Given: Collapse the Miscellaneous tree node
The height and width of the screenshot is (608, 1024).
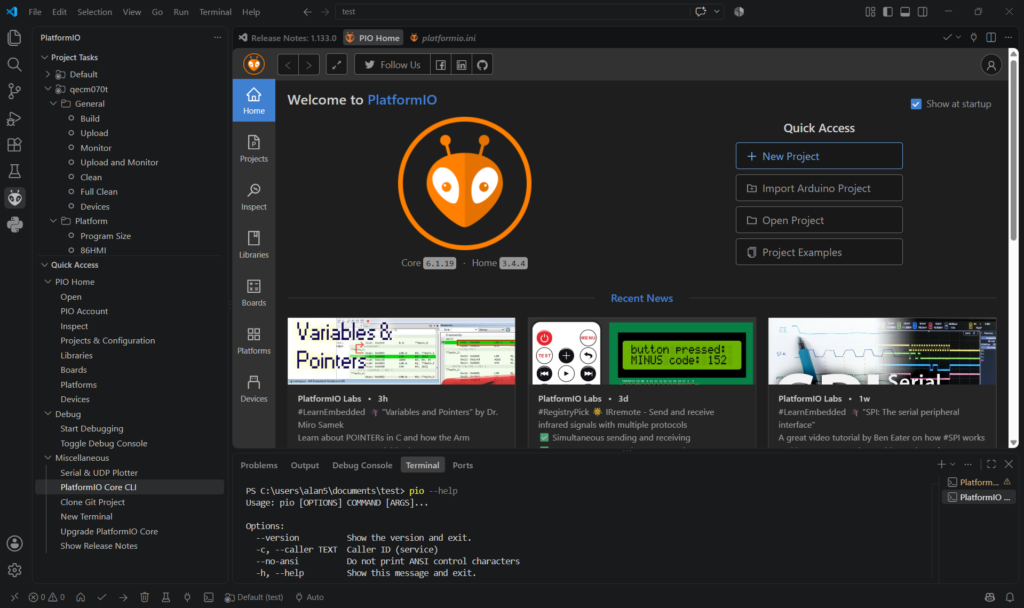Looking at the screenshot, I should coord(48,458).
